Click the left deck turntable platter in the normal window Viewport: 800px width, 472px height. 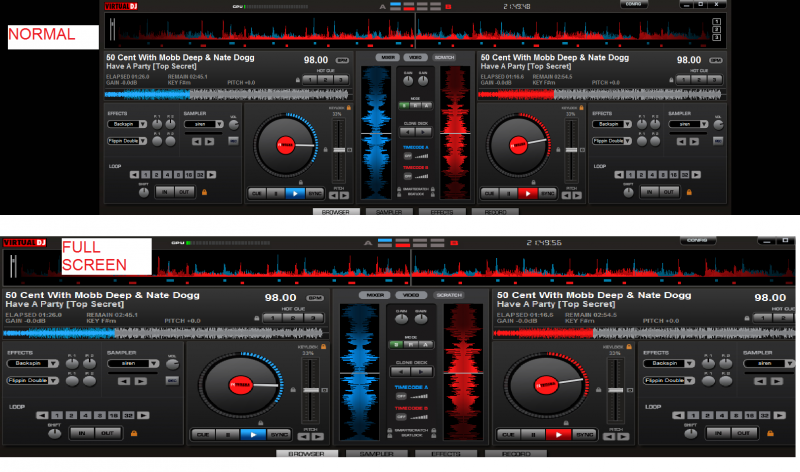point(286,145)
